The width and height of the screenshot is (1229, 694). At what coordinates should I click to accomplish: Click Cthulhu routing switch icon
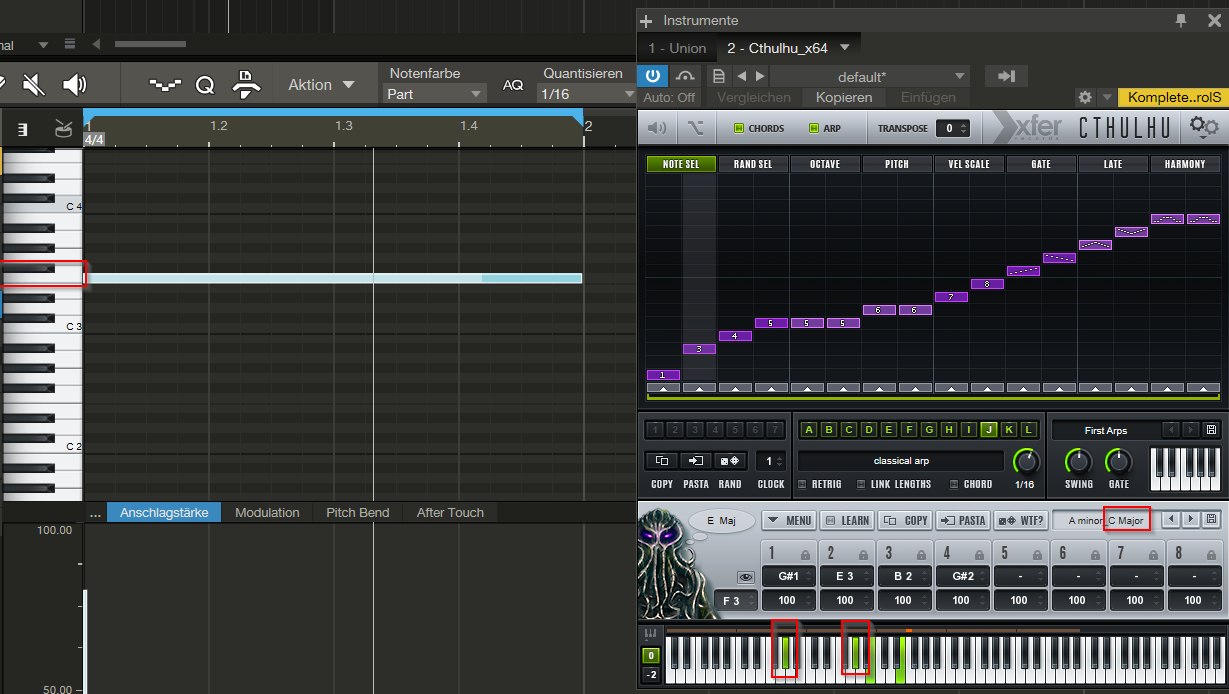coord(696,128)
